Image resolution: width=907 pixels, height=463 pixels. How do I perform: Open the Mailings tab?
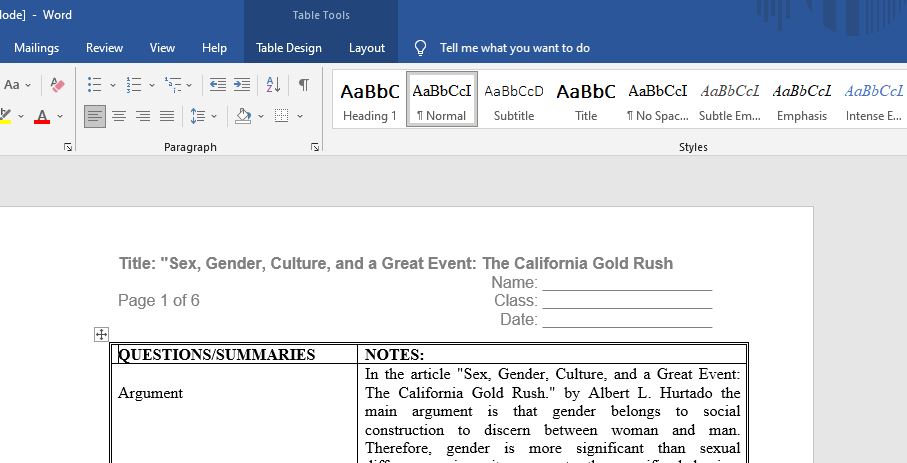pos(36,48)
